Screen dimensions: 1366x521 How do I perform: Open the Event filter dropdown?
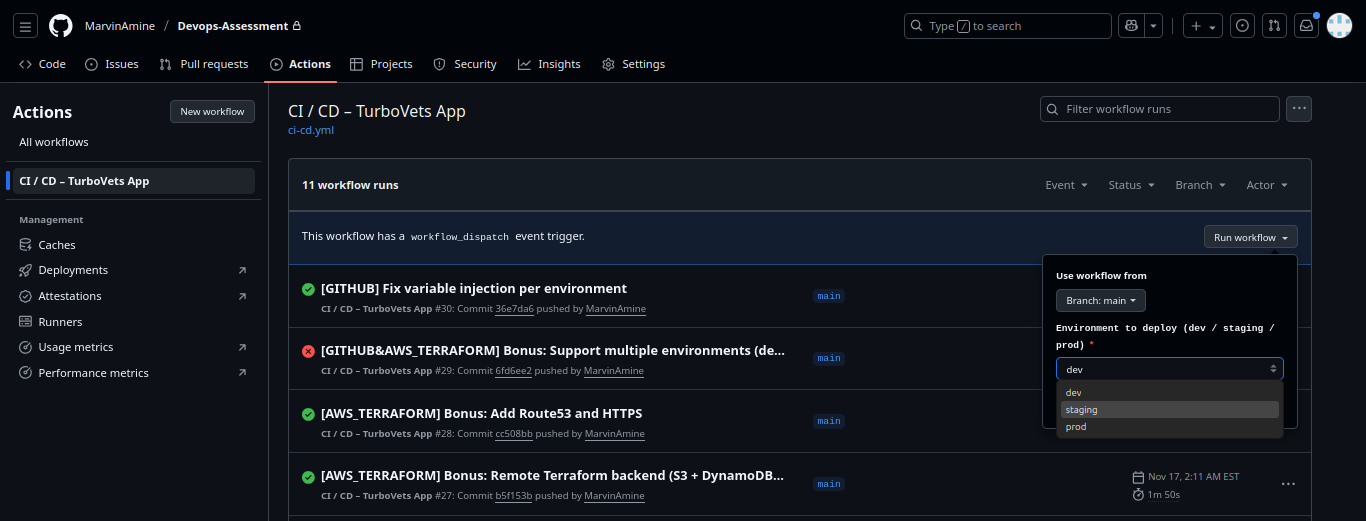(1067, 185)
